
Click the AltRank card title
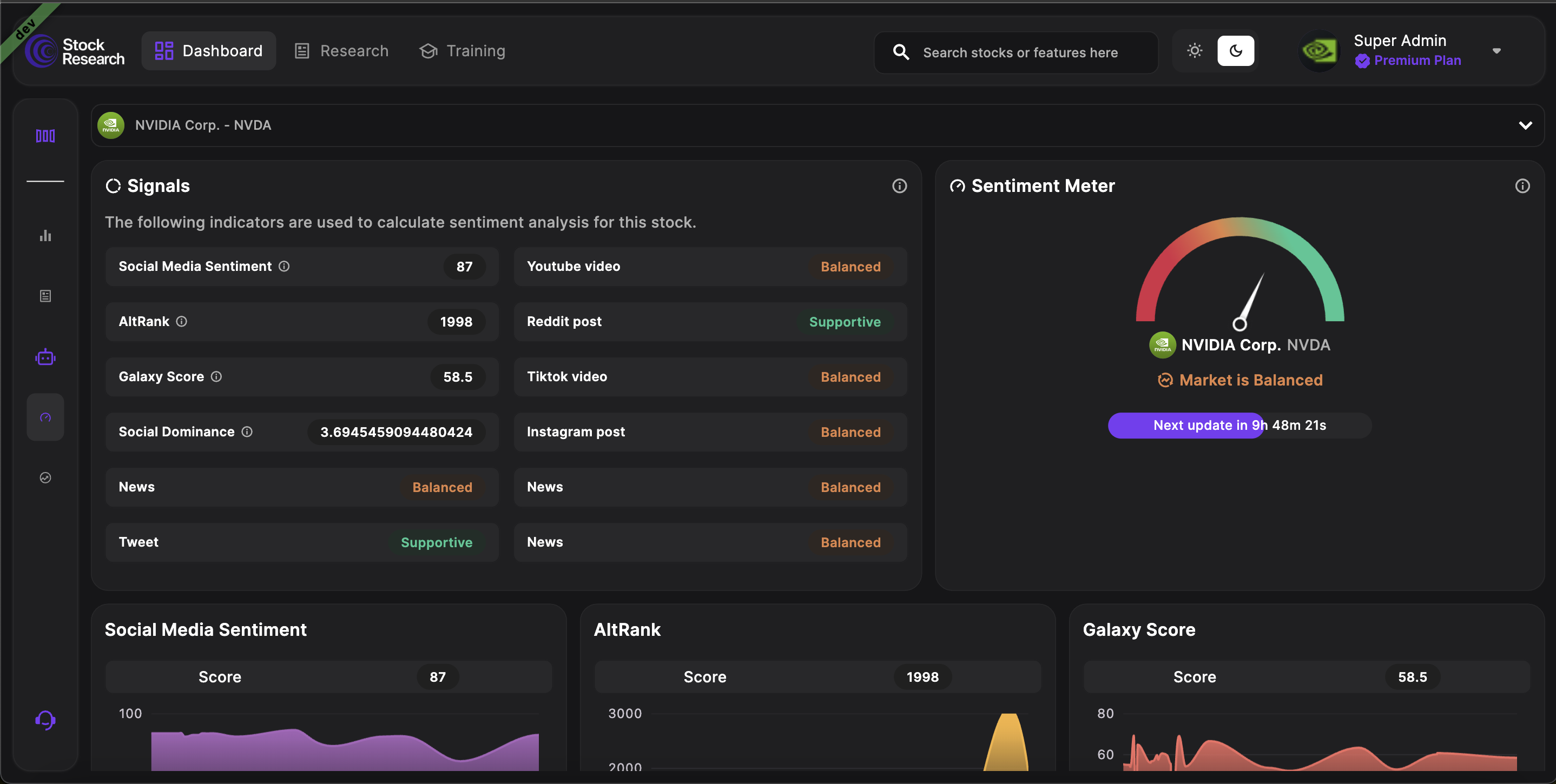627,629
